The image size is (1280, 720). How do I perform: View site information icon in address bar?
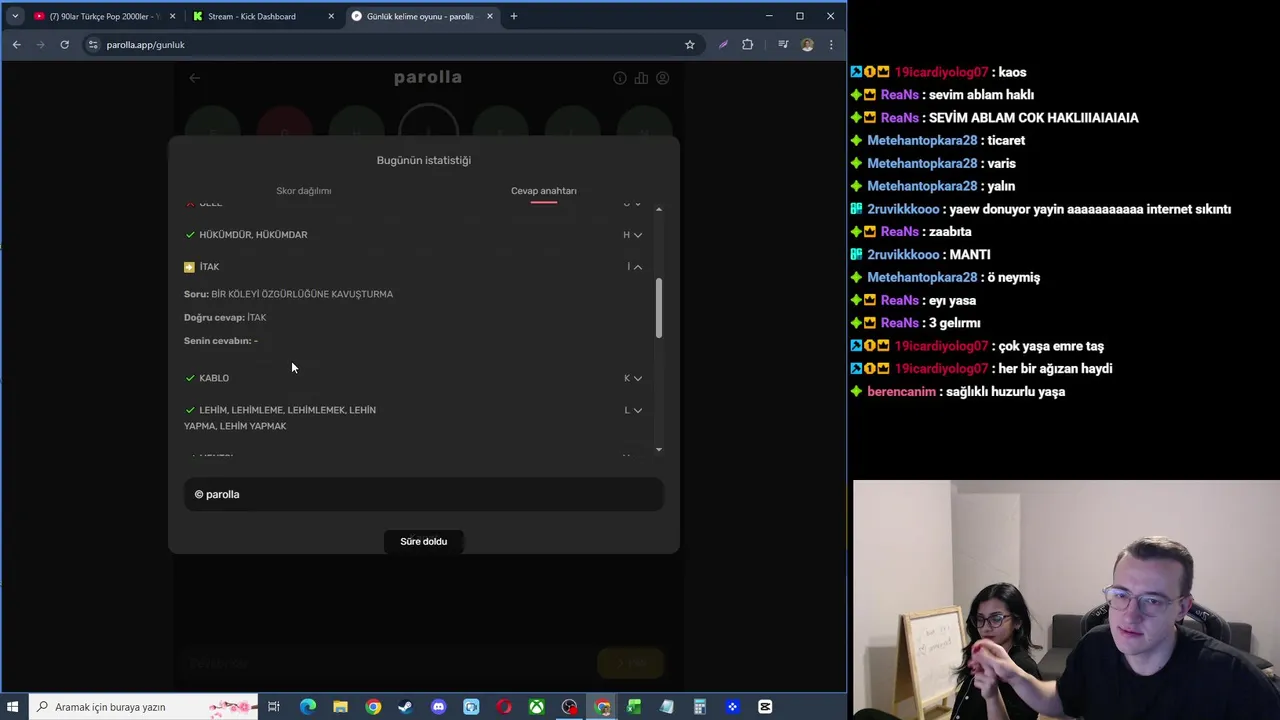(x=93, y=44)
